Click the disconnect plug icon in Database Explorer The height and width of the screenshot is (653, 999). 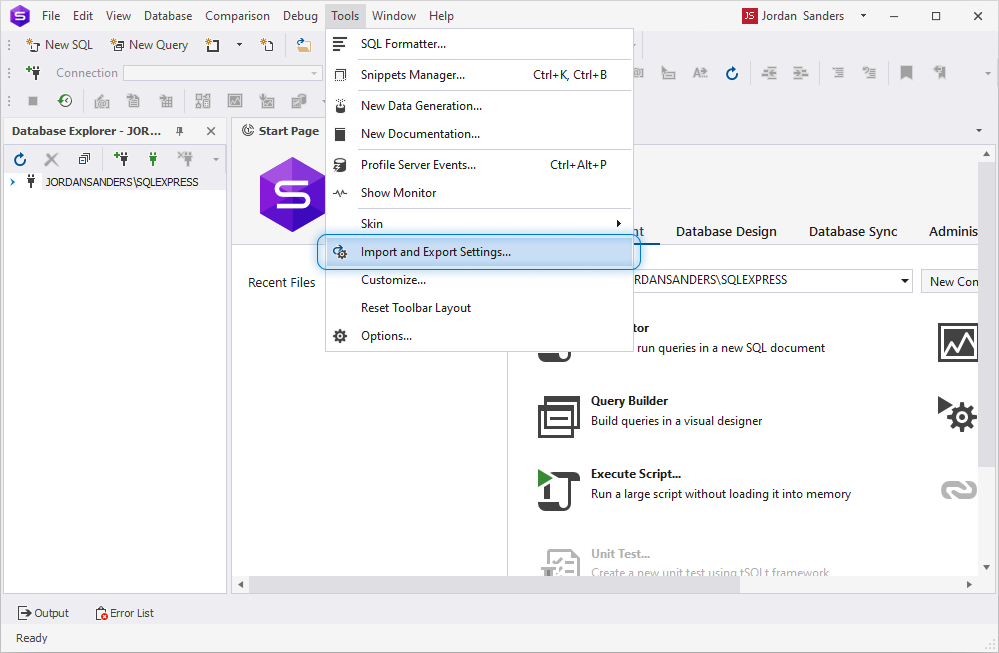tap(185, 158)
